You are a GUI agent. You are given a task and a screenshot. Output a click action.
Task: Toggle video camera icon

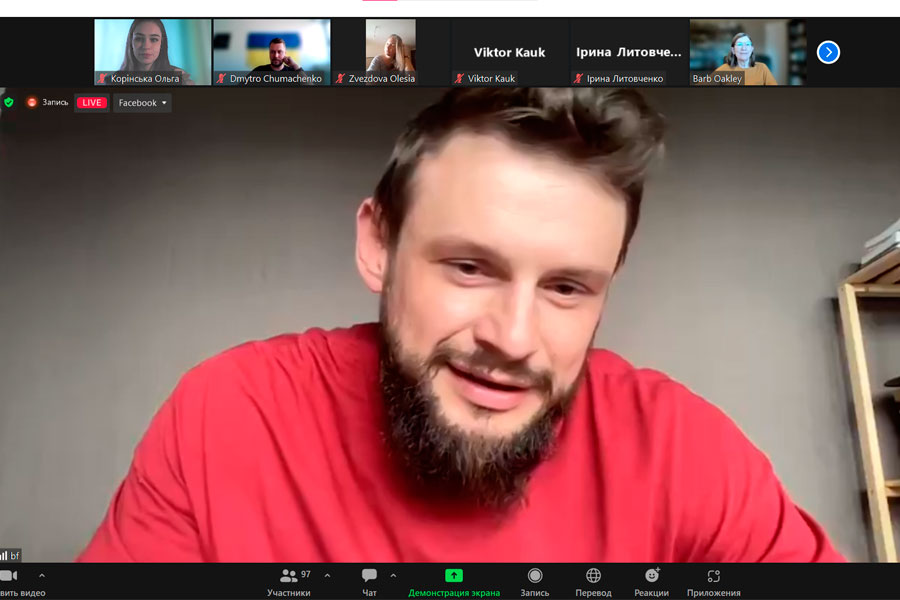[x=9, y=575]
